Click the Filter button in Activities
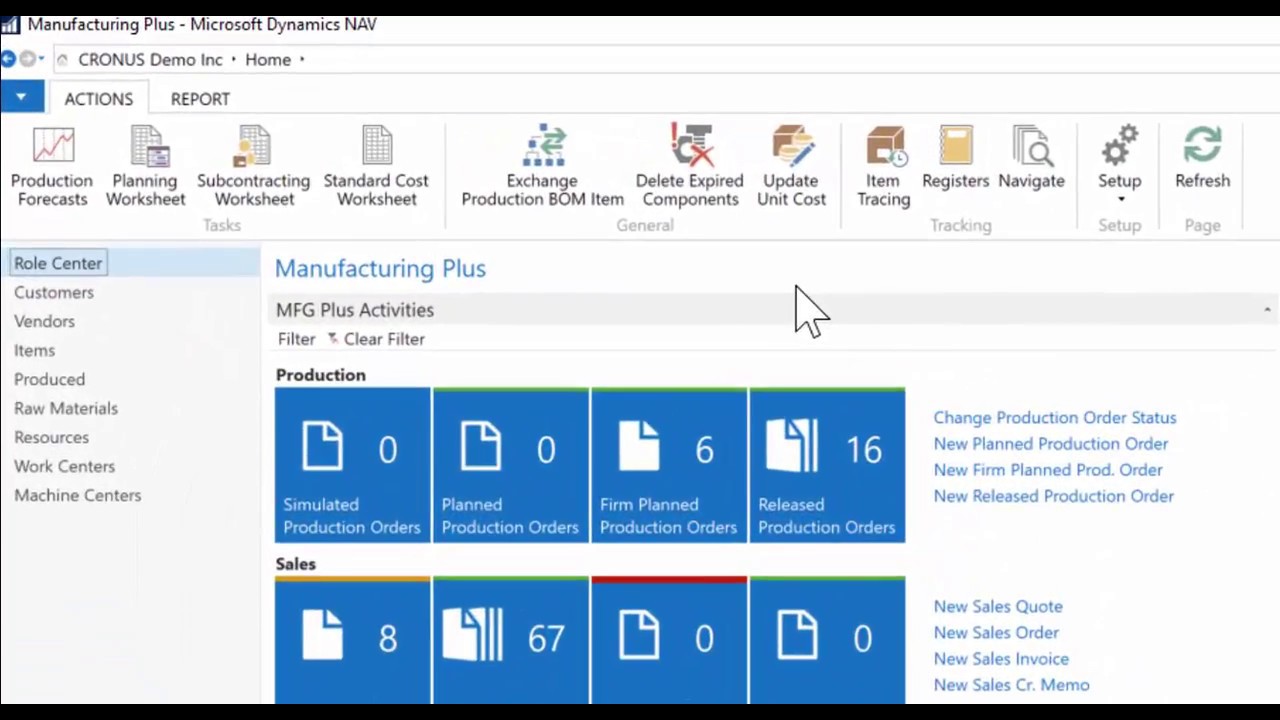Screen dimensions: 1280x720 (x=296, y=339)
